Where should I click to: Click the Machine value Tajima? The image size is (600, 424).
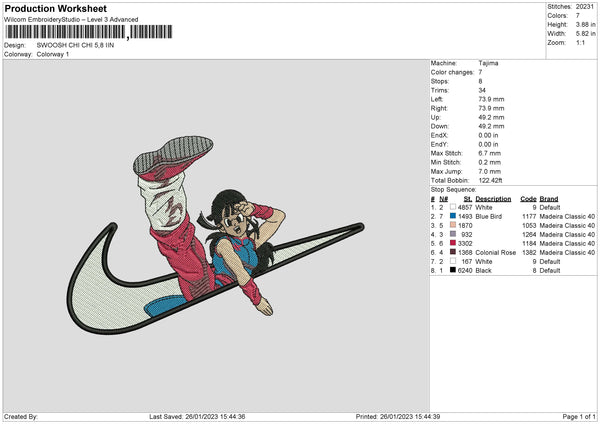(488, 63)
